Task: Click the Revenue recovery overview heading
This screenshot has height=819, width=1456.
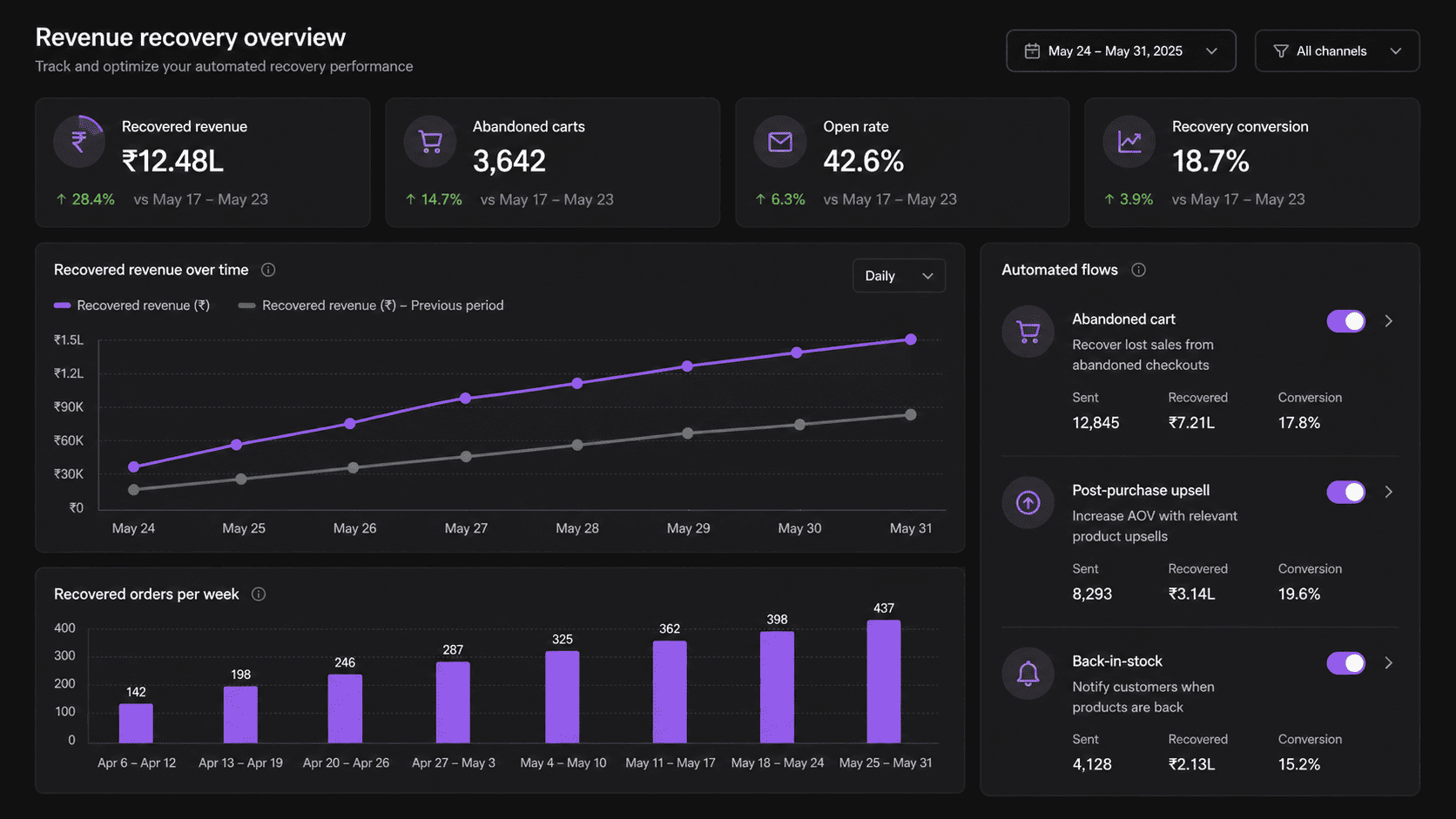Action: pos(191,37)
